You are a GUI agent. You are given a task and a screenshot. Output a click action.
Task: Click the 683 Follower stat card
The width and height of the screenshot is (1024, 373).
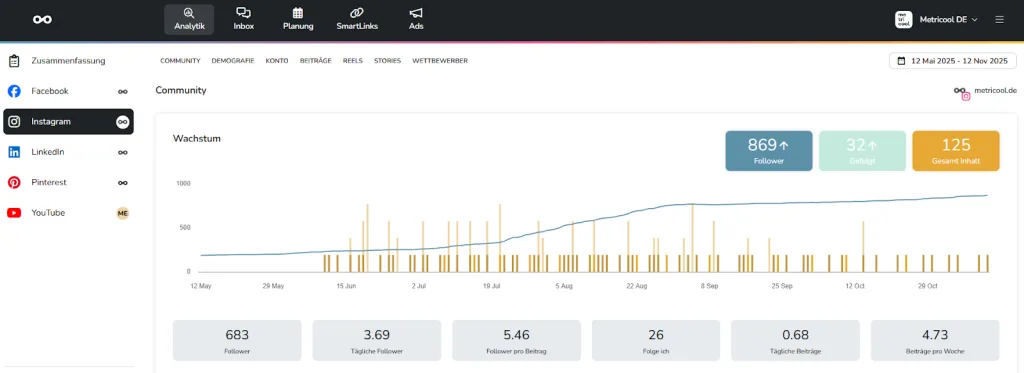(x=237, y=340)
